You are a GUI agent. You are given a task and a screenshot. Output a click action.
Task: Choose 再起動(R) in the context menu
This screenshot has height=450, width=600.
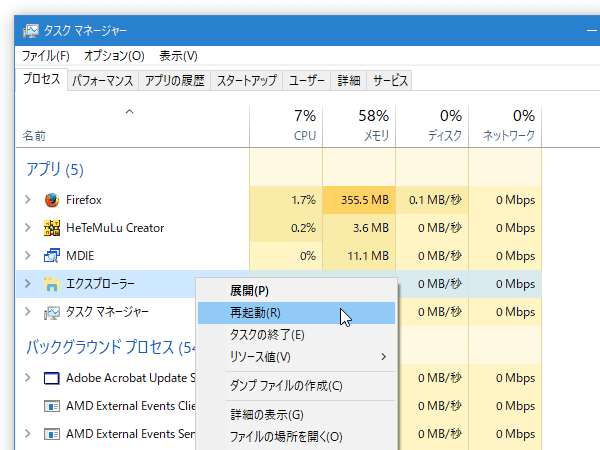pyautogui.click(x=297, y=313)
